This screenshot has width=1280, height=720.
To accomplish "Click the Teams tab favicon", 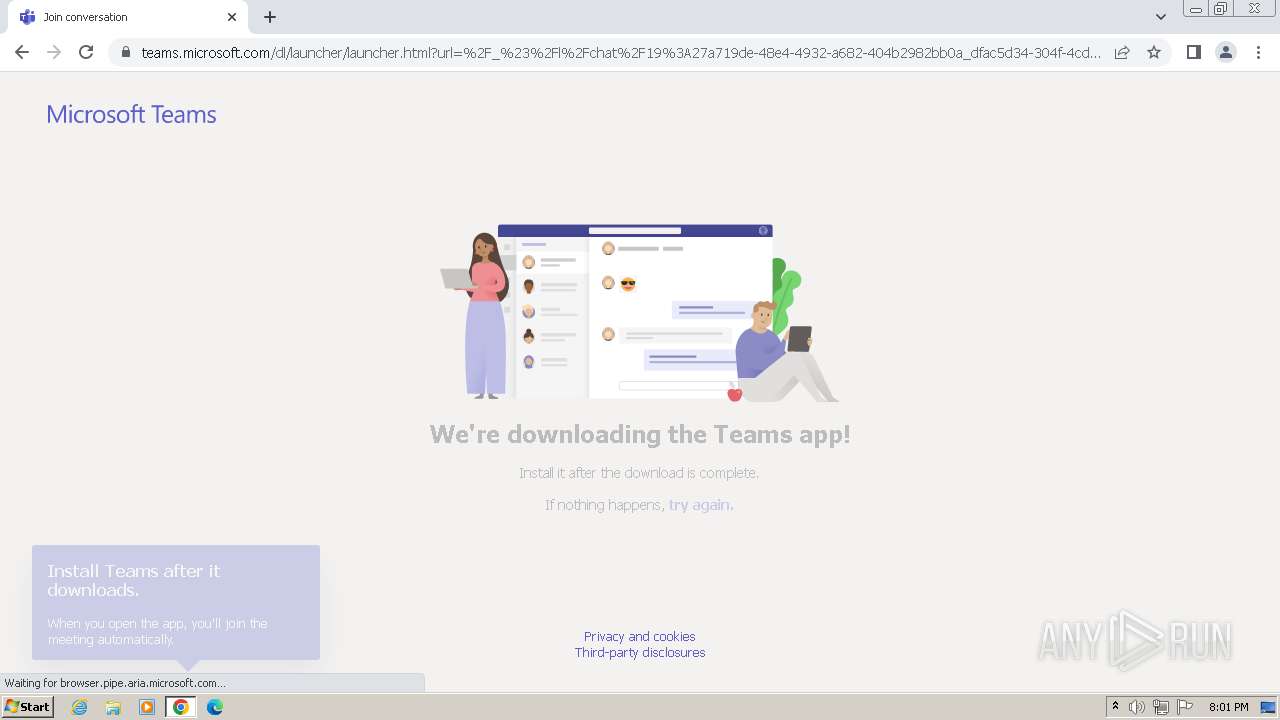I will point(27,17).
